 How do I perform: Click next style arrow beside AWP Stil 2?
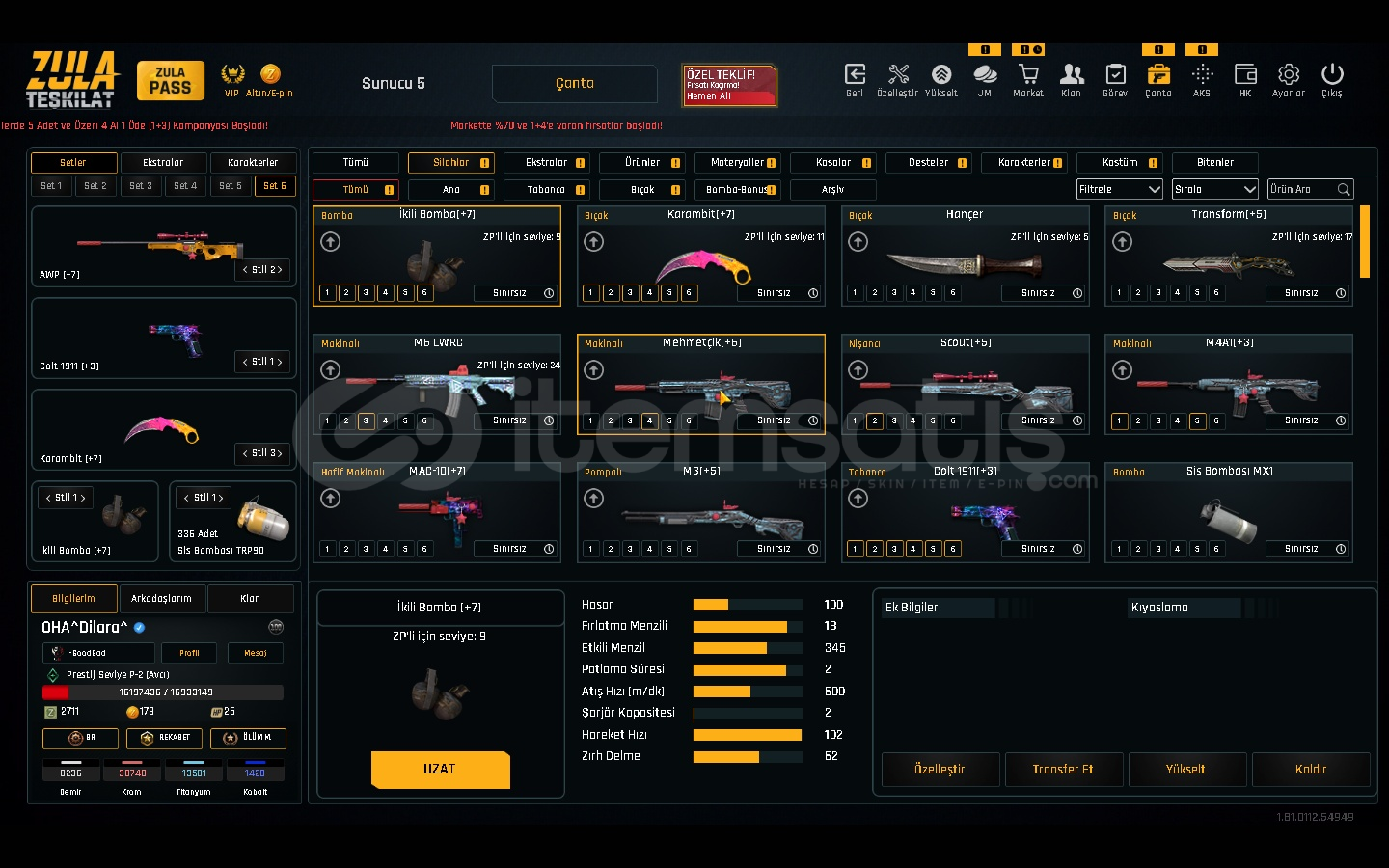[280, 270]
